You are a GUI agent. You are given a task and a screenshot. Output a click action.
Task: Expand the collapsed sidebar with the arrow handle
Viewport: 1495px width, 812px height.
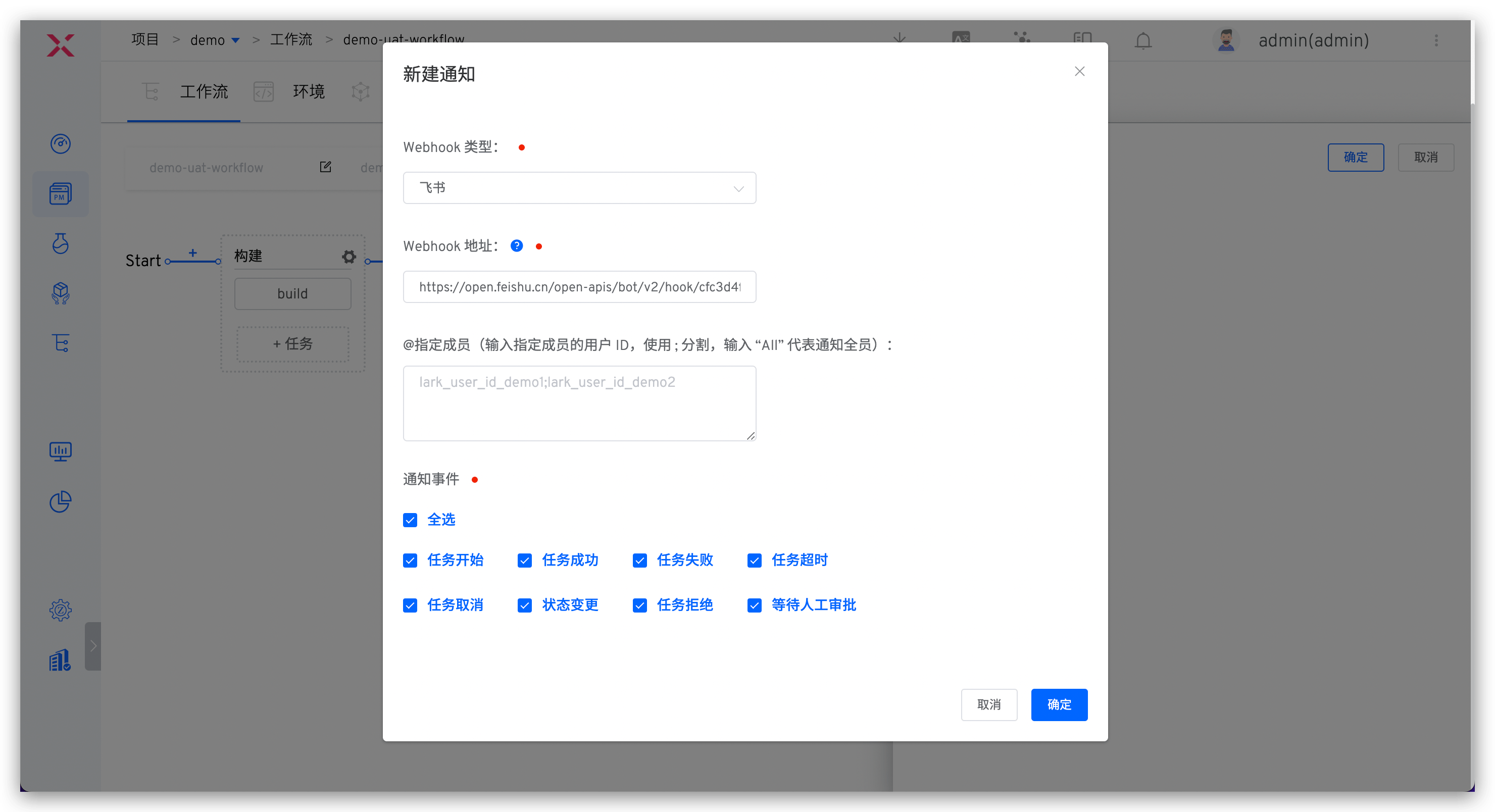93,646
